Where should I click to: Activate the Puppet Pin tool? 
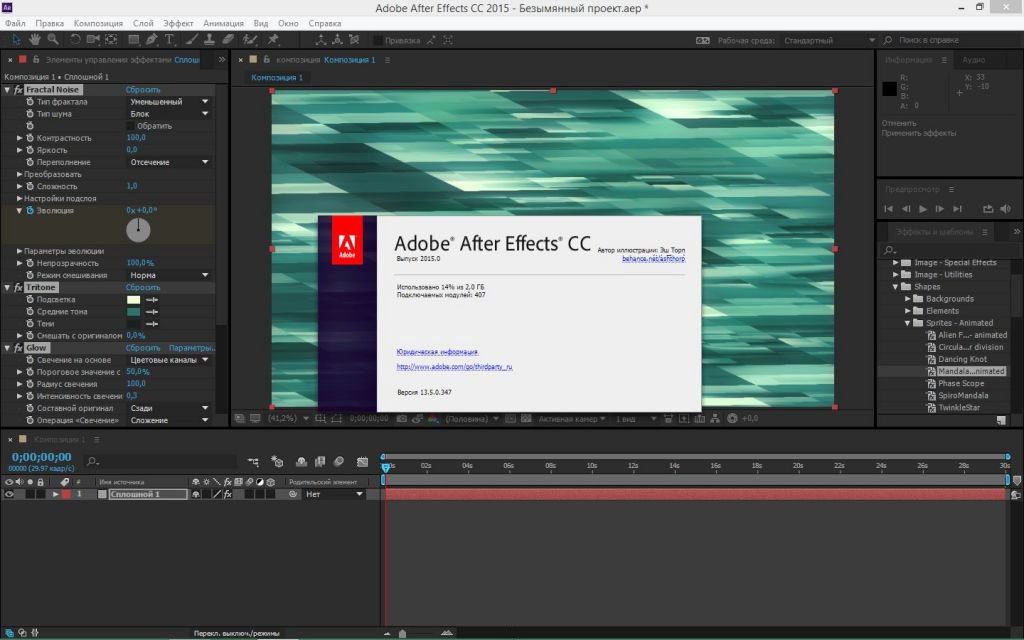pos(273,40)
